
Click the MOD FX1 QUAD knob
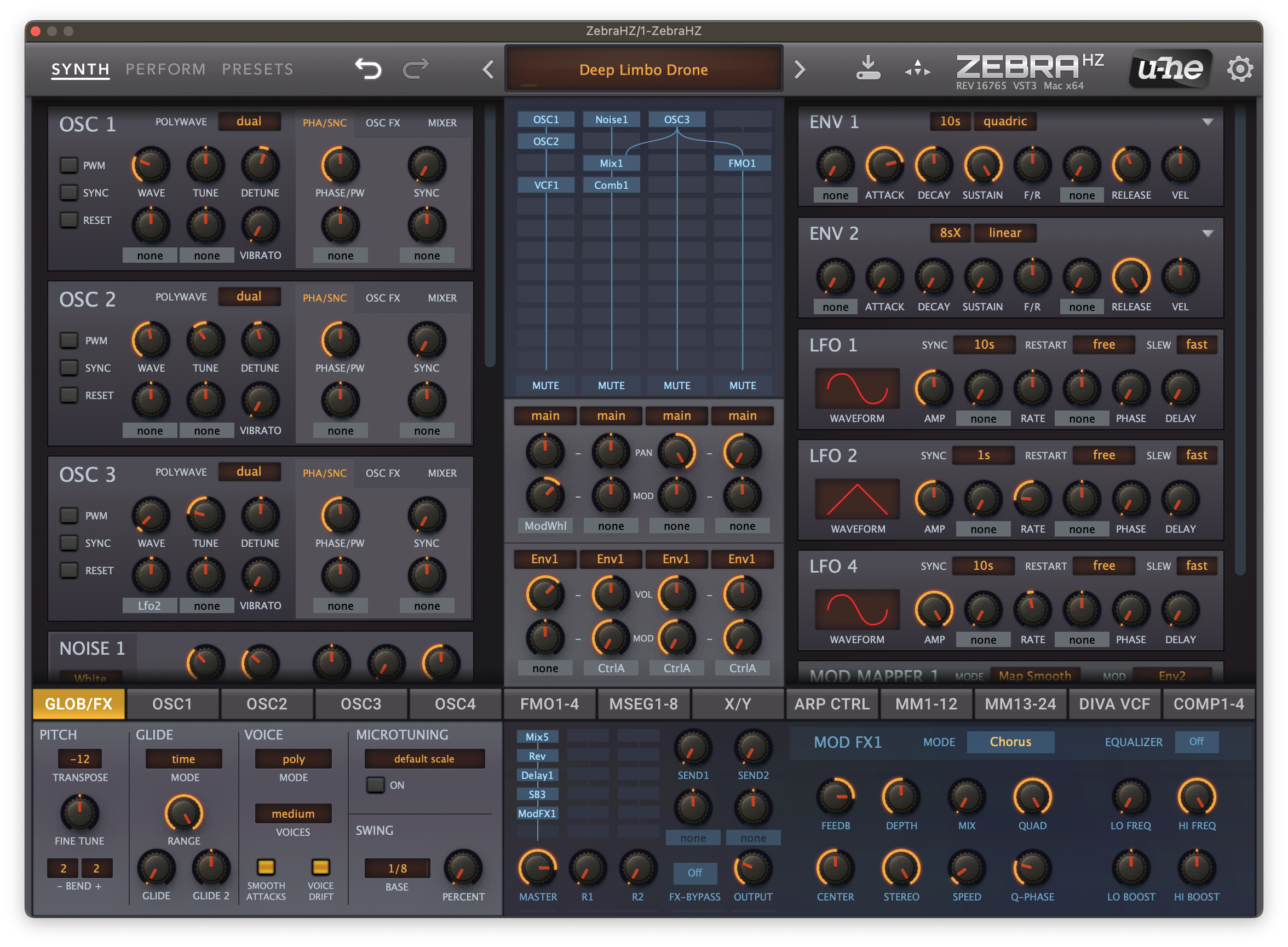coord(1032,798)
